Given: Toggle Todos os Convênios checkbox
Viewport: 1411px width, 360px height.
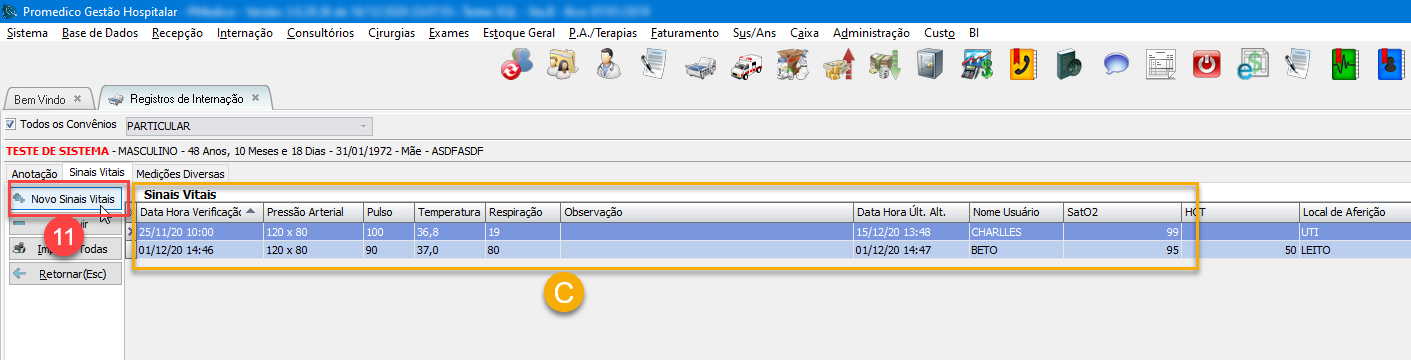Looking at the screenshot, I should tap(11, 125).
